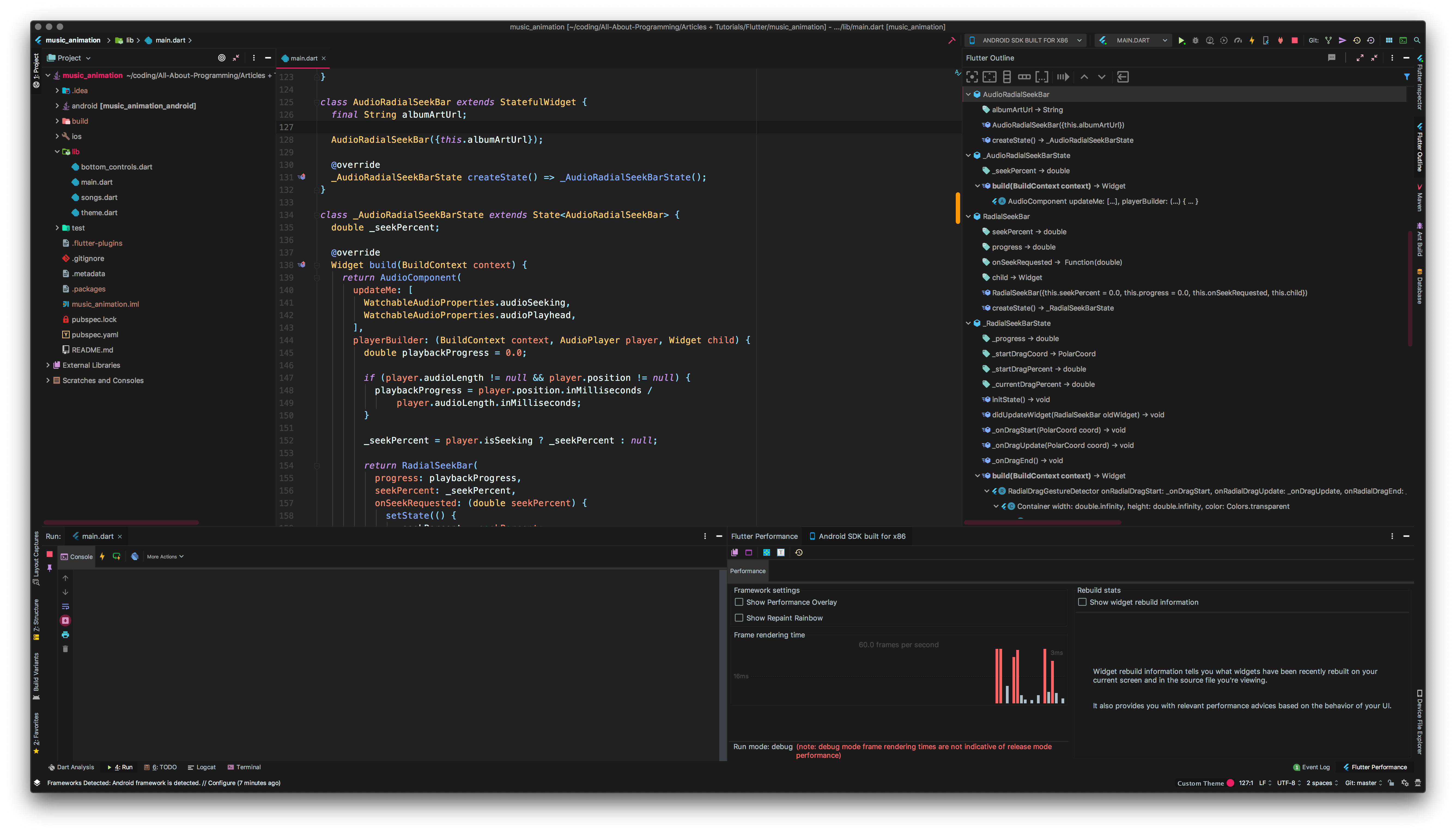Select Android SDK built for x86 performance tab

pyautogui.click(x=857, y=536)
